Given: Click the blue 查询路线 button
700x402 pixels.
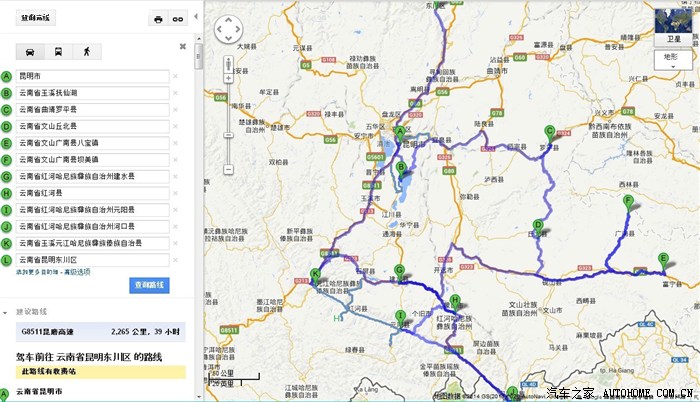Looking at the screenshot, I should [x=151, y=285].
